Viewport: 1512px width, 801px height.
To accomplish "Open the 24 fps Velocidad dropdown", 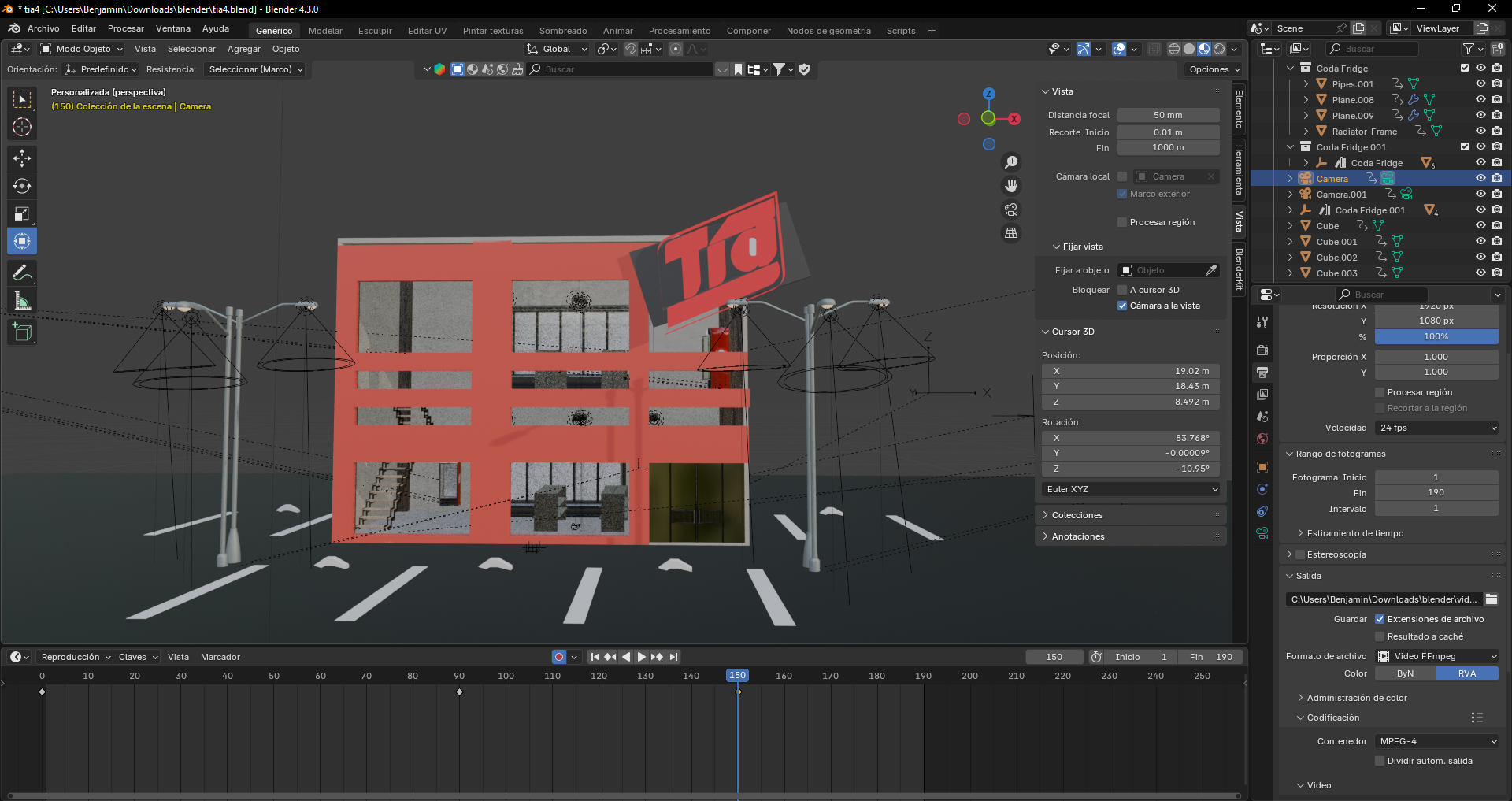I will tap(1437, 428).
